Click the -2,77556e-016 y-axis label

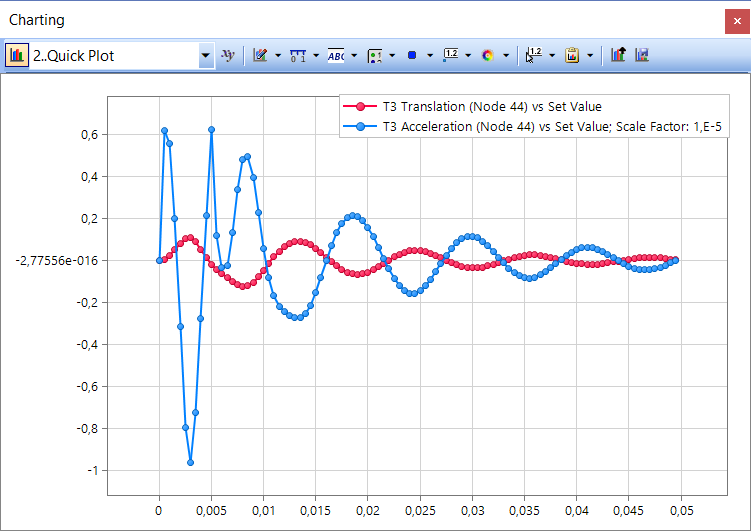57,261
